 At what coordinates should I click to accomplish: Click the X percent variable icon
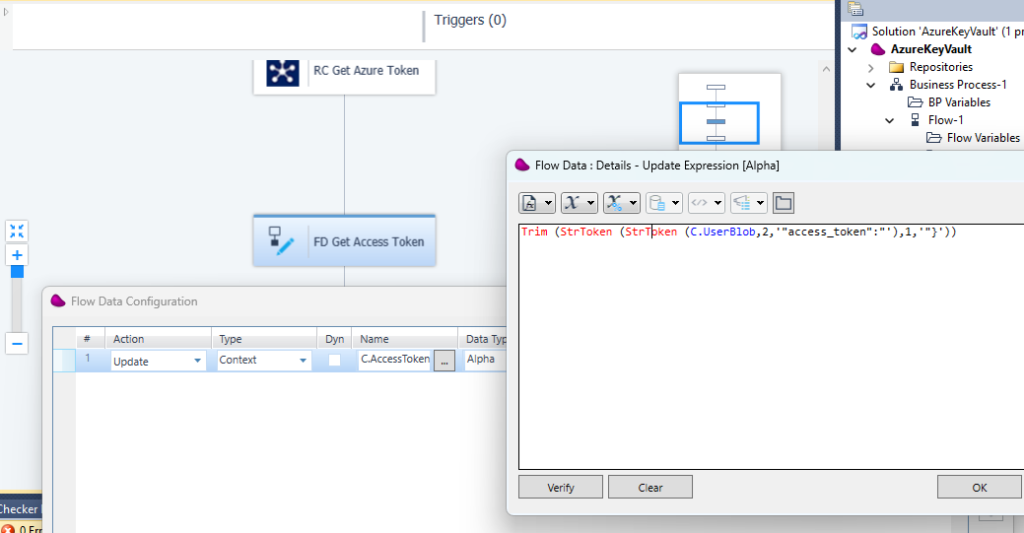(615, 203)
